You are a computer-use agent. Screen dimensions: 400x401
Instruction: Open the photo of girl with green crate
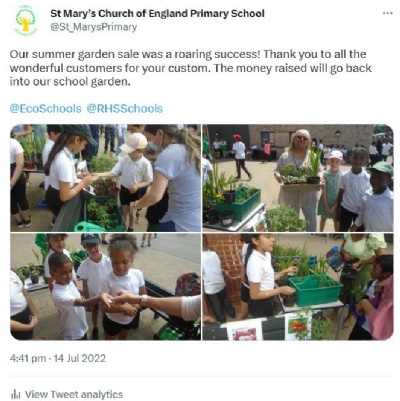[x=298, y=287]
